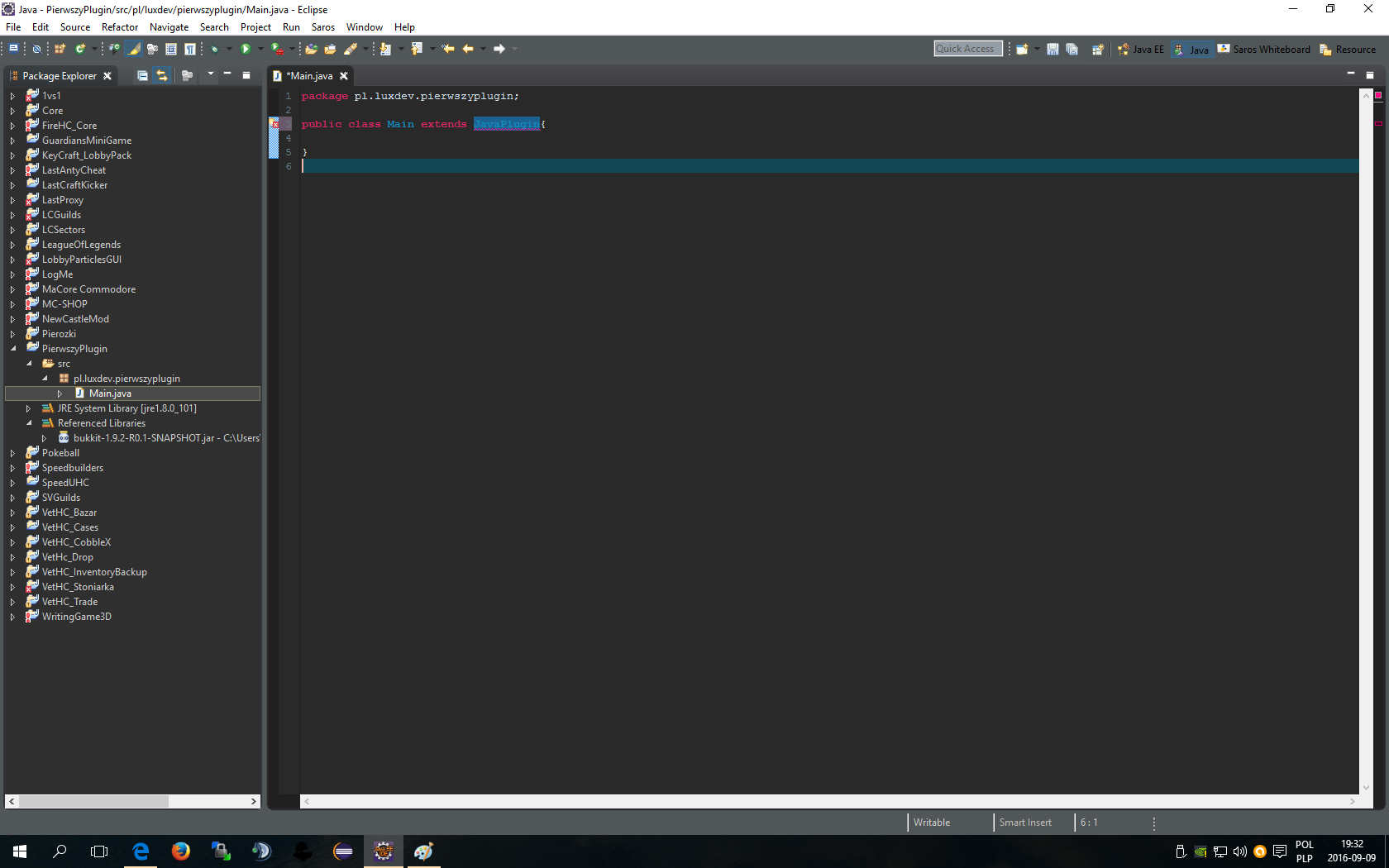The height and width of the screenshot is (868, 1389).
Task: Open the Refactor menu
Action: click(x=120, y=27)
